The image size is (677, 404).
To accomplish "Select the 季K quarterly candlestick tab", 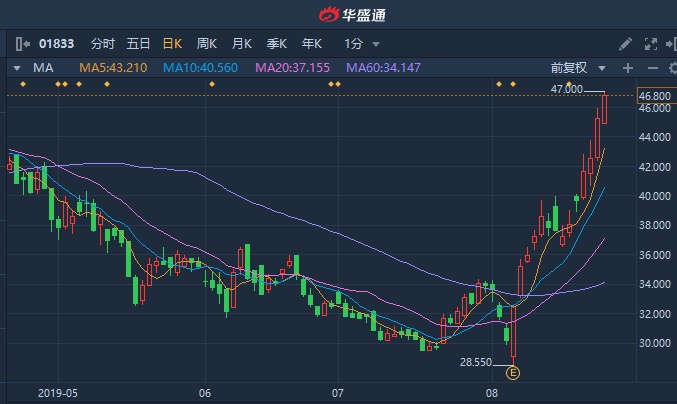I will point(277,44).
